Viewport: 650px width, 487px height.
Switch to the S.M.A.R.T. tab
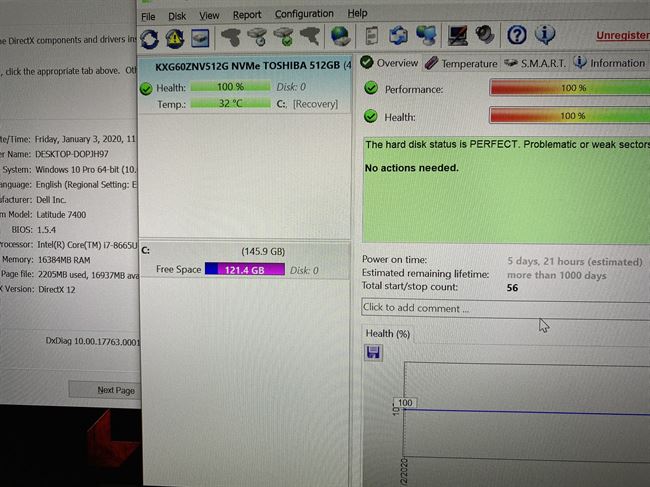click(x=535, y=63)
